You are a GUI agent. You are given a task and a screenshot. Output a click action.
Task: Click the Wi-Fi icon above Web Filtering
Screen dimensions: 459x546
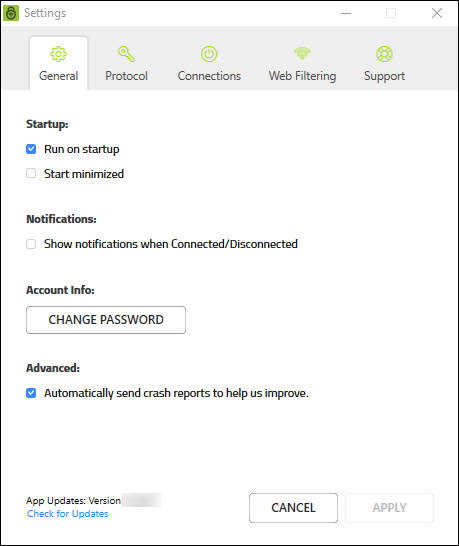click(302, 53)
